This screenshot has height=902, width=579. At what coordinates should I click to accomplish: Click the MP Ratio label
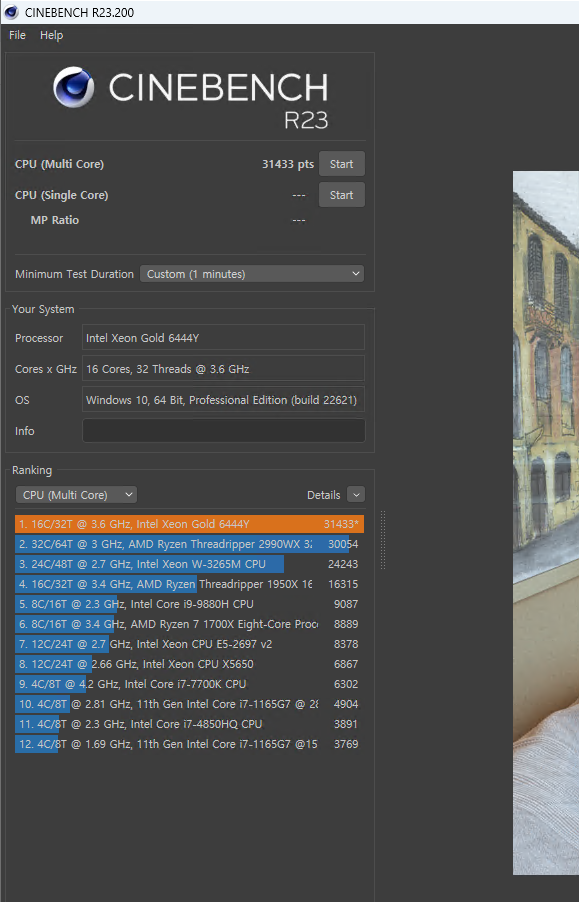pos(55,220)
